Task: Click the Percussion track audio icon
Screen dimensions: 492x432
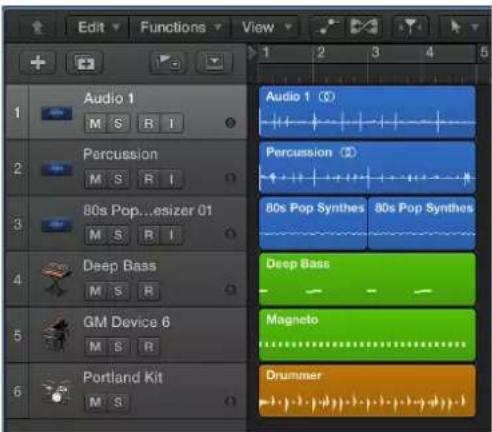Action: click(56, 169)
